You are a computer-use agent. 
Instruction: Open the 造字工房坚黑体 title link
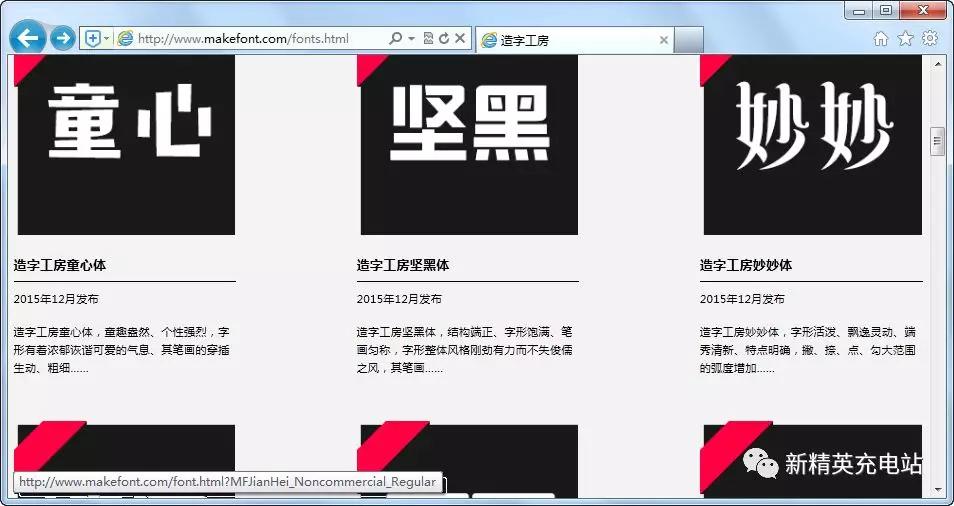coord(403,265)
